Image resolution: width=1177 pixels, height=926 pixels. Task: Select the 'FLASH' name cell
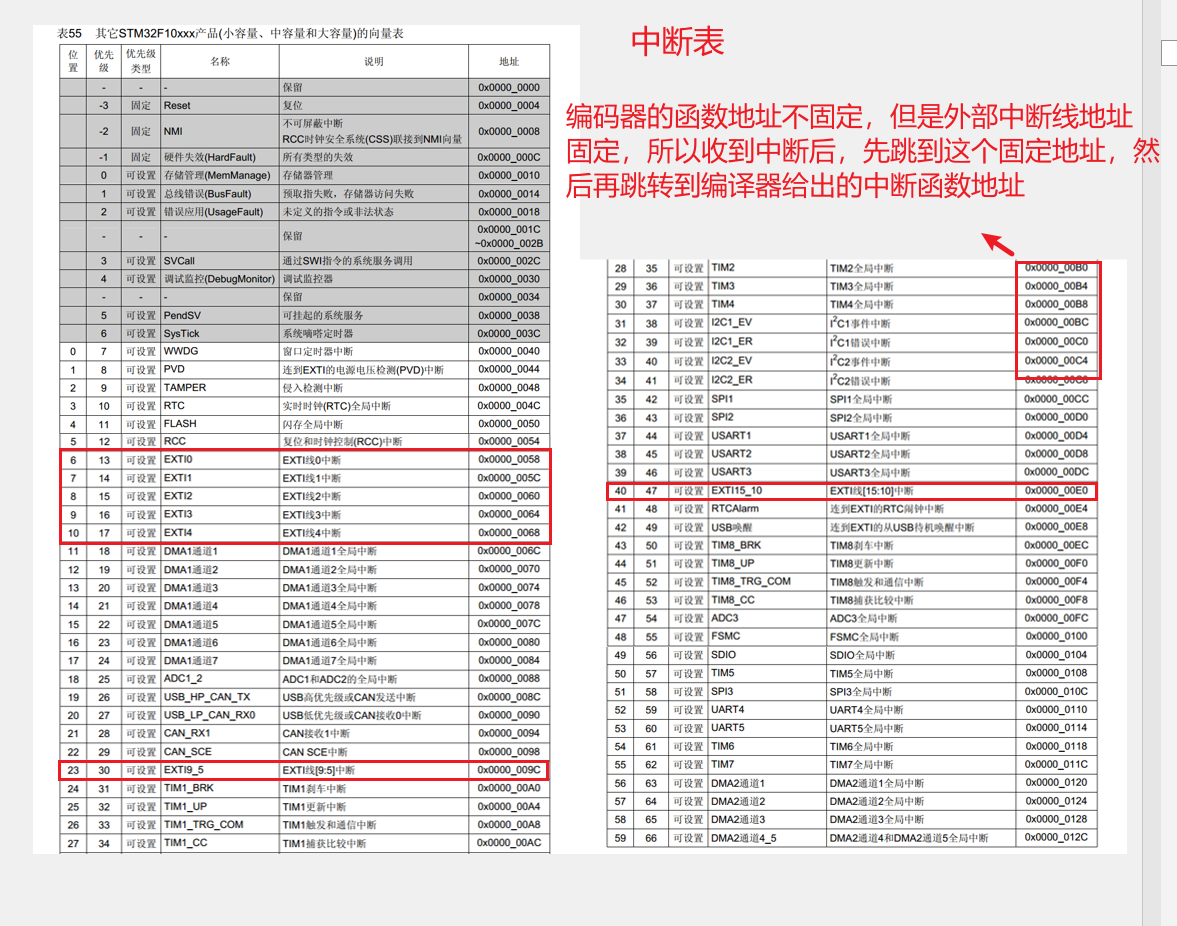pyautogui.click(x=220, y=423)
